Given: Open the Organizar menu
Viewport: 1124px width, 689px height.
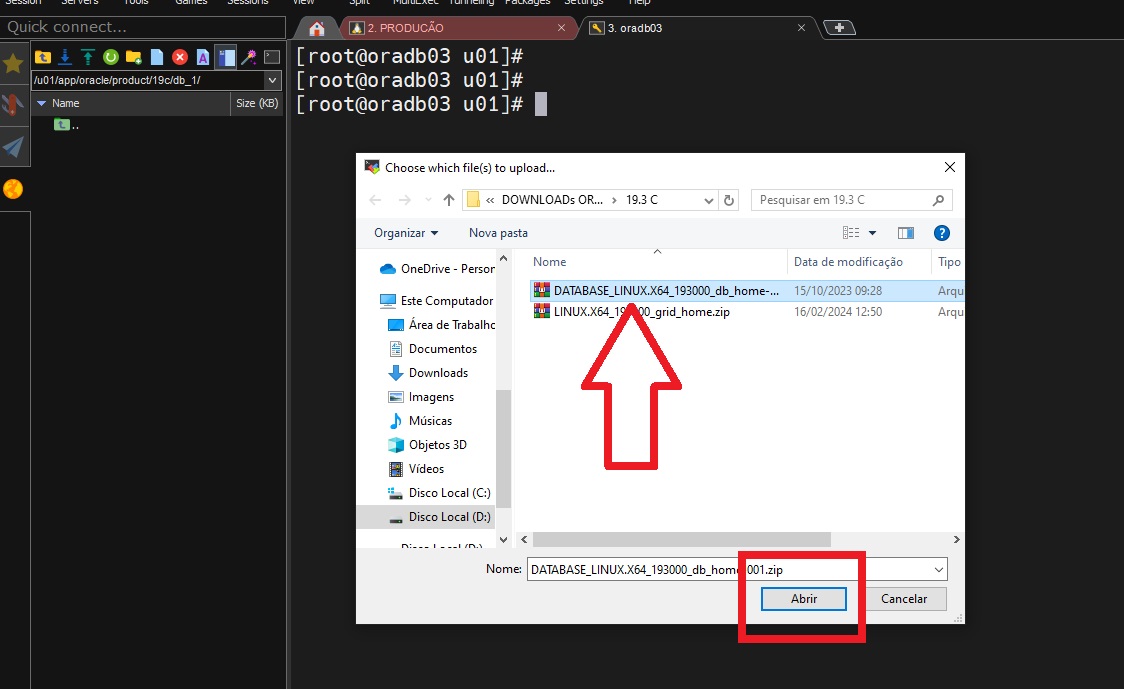Looking at the screenshot, I should [406, 233].
